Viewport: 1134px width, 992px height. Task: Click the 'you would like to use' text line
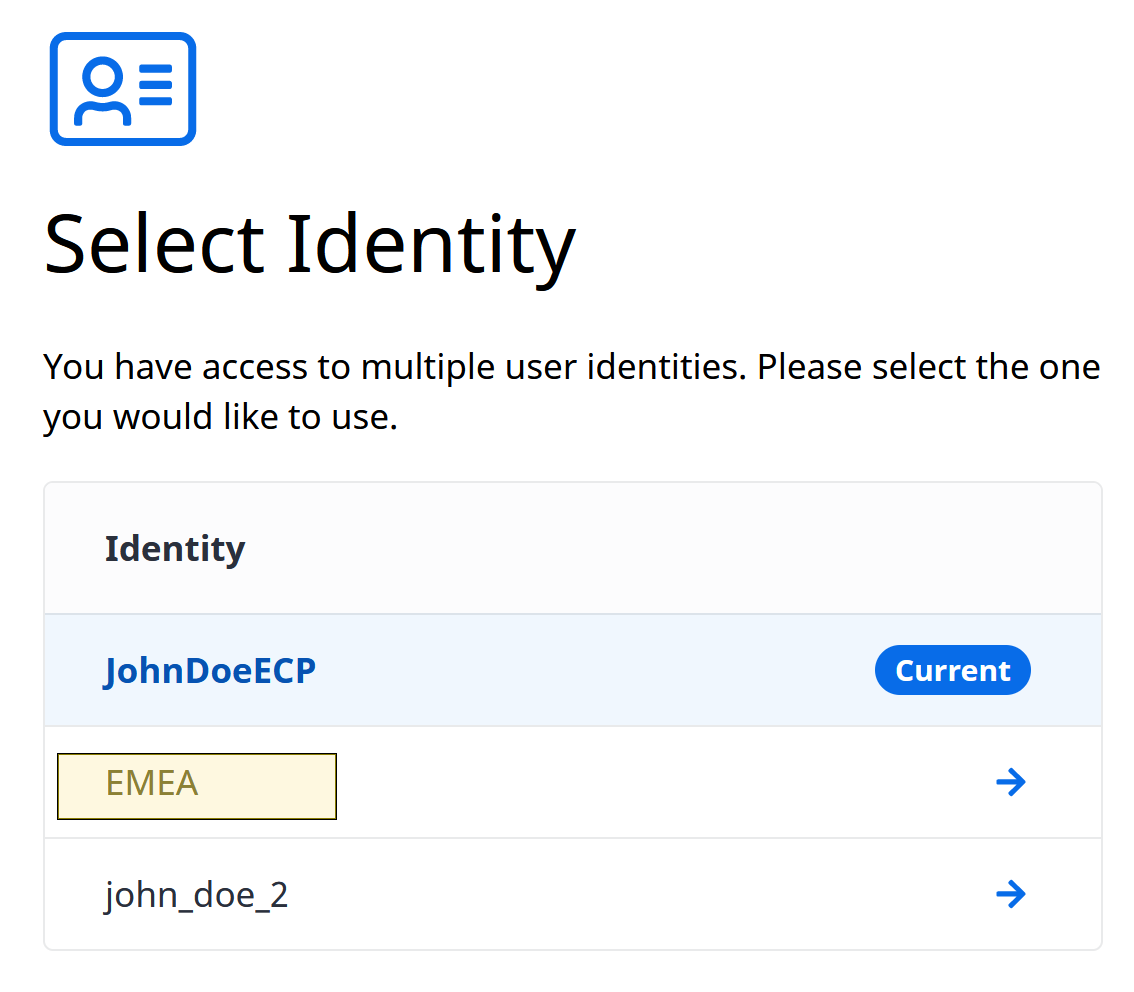221,417
